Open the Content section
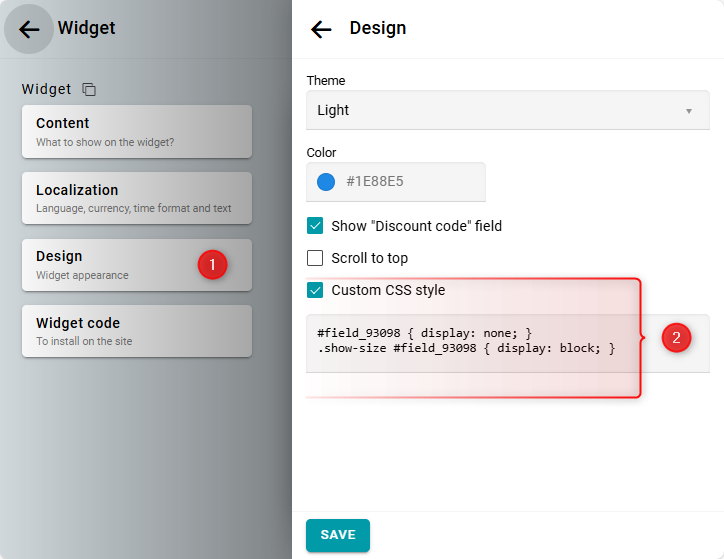This screenshot has height=559, width=724. (x=136, y=131)
